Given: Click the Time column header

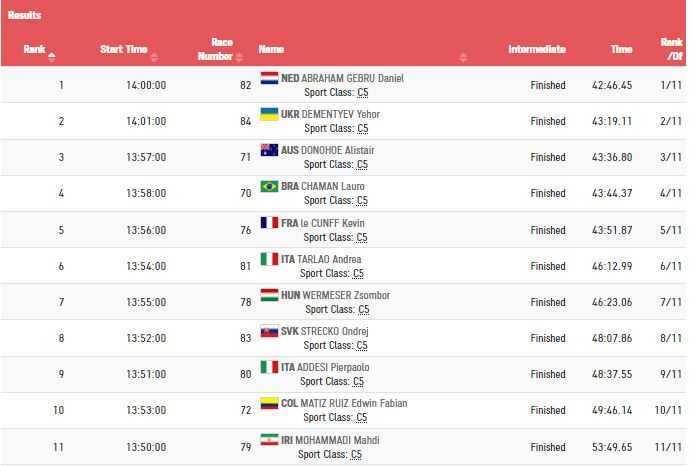Looking at the screenshot, I should click(x=621, y=49).
